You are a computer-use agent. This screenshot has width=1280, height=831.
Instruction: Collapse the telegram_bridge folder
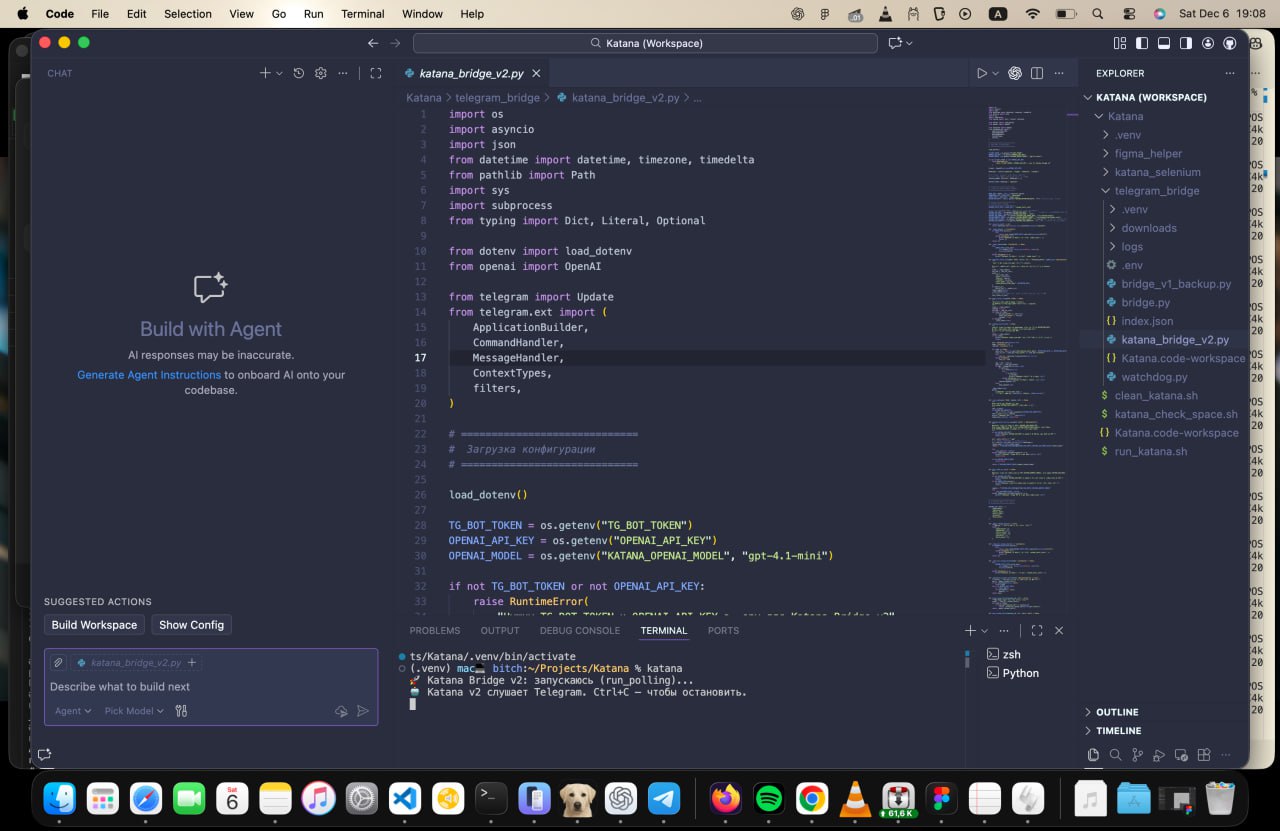(x=1156, y=191)
